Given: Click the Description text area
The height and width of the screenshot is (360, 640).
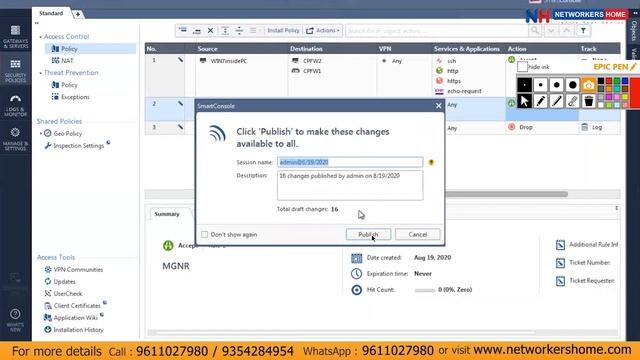Looking at the screenshot, I should click(350, 185).
